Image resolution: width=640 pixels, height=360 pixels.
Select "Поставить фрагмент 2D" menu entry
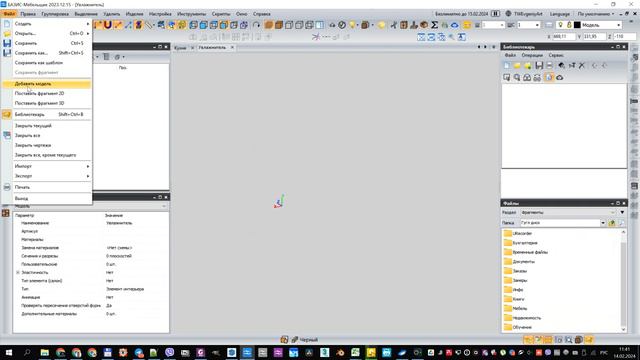pos(46,93)
